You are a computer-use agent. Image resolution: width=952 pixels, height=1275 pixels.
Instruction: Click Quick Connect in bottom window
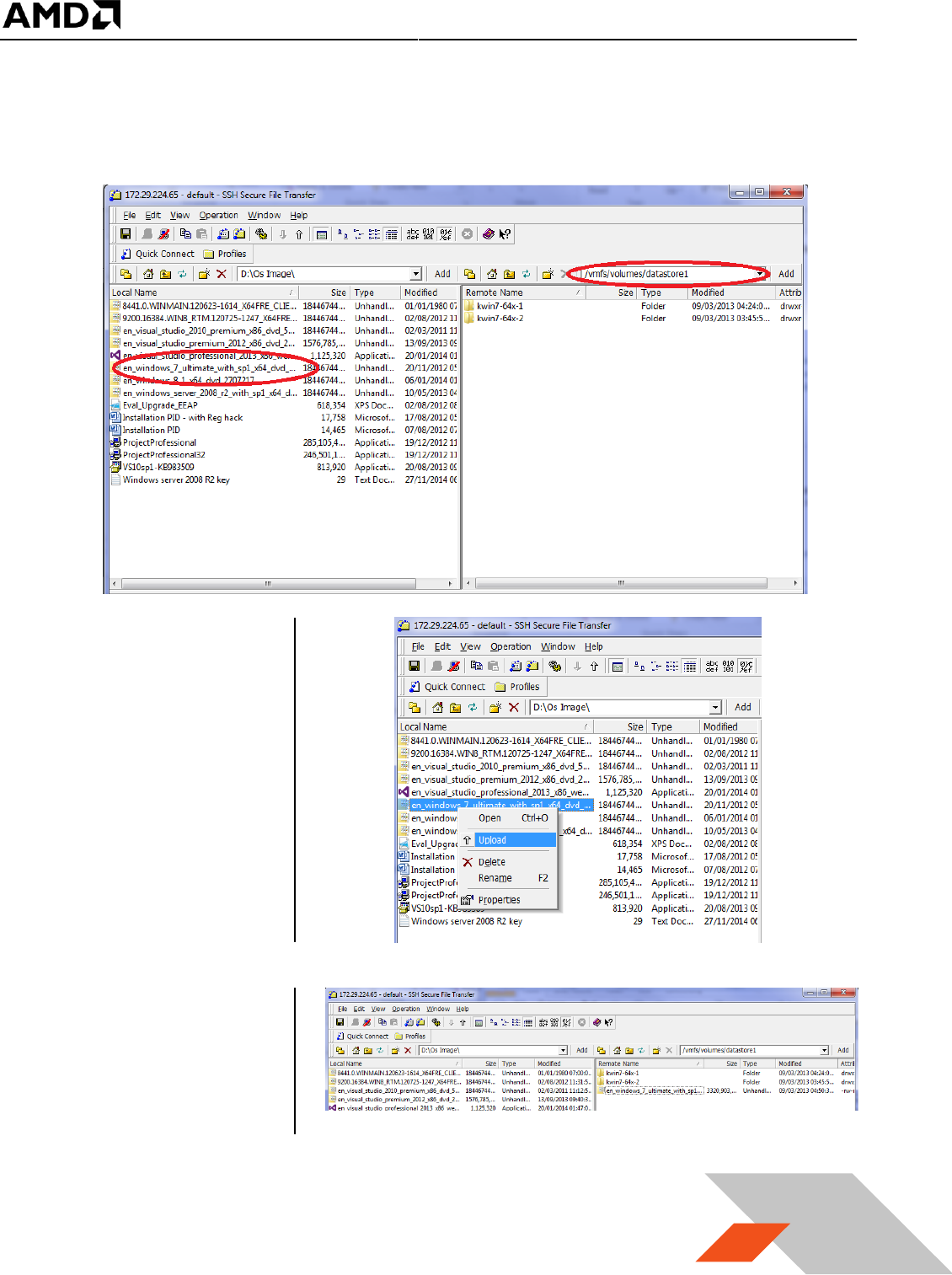pyautogui.click(x=362, y=1037)
